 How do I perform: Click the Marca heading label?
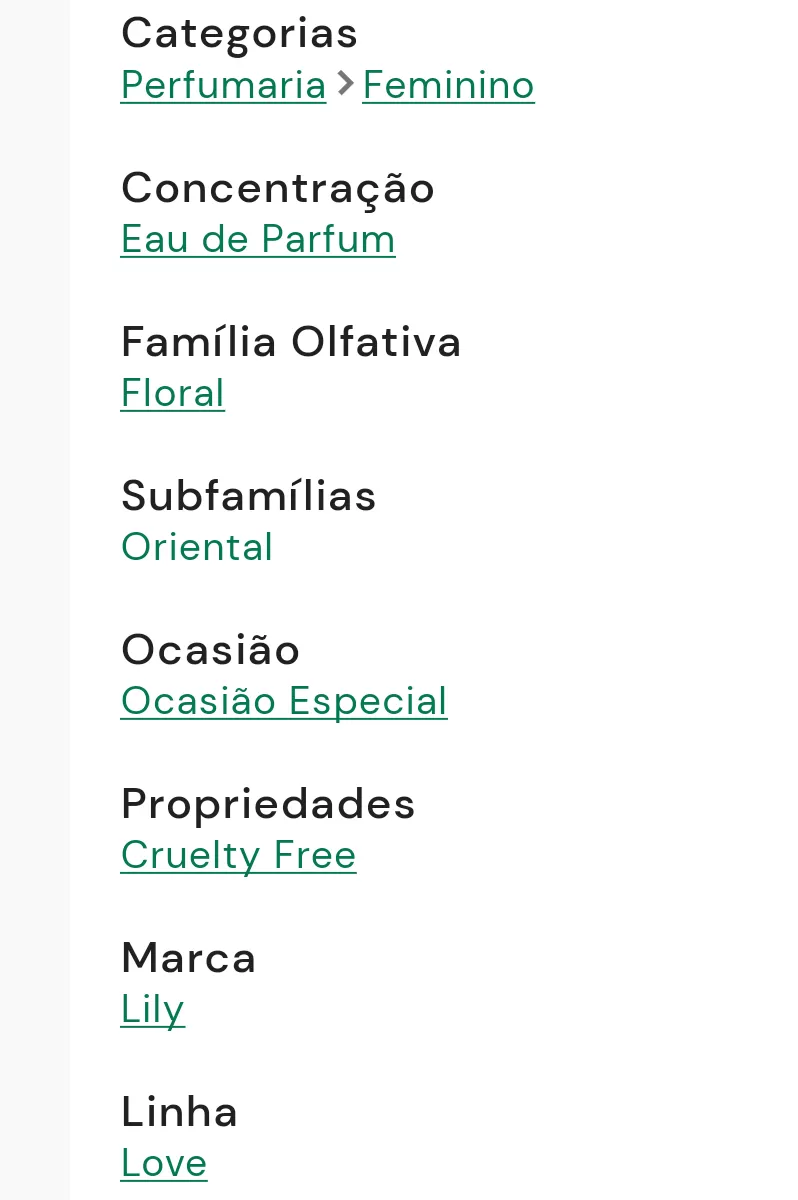click(188, 958)
